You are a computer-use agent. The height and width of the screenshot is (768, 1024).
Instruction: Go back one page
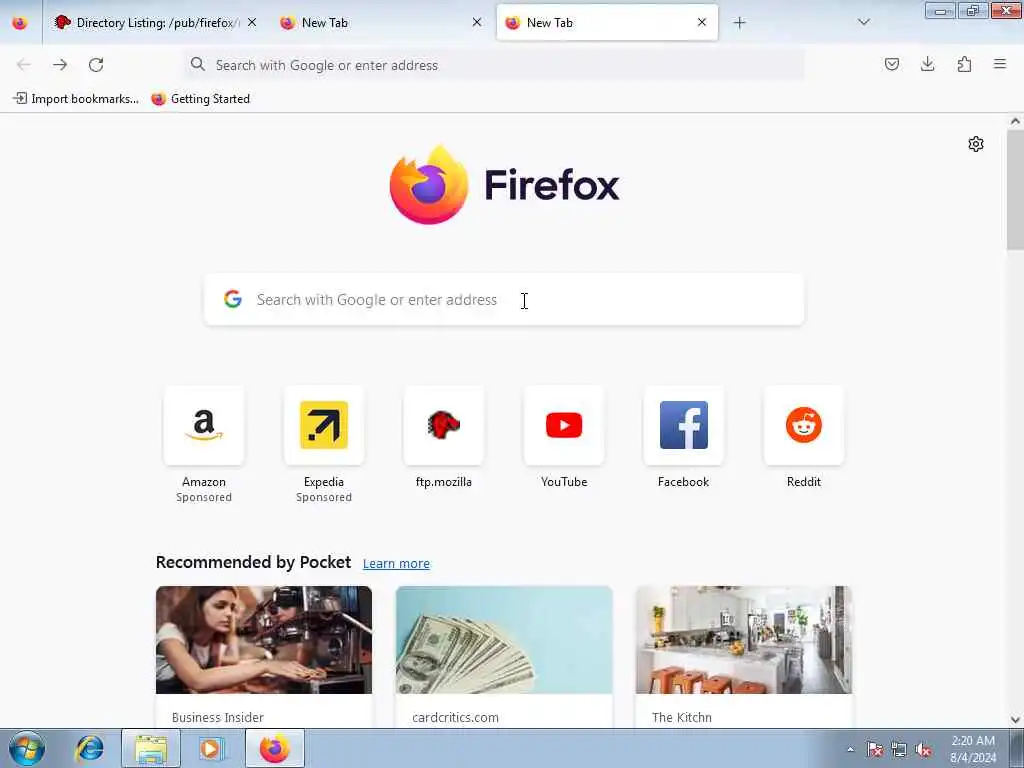point(24,65)
